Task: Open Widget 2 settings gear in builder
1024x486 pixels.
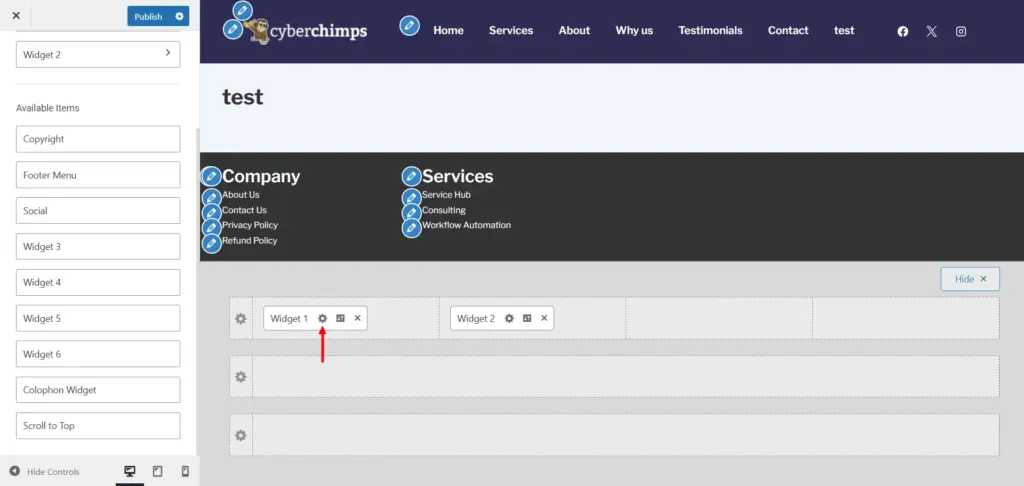Action: pos(509,318)
